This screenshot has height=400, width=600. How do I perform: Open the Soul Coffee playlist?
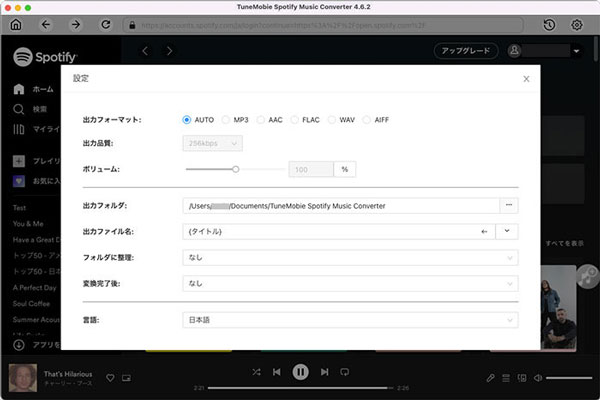[x=31, y=304]
